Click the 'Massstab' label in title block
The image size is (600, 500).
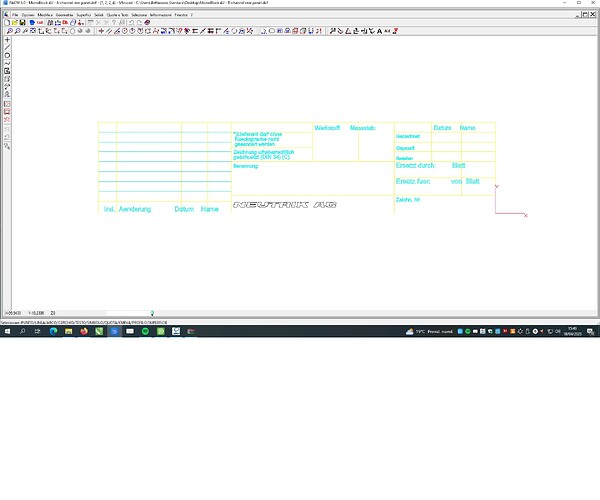362,128
